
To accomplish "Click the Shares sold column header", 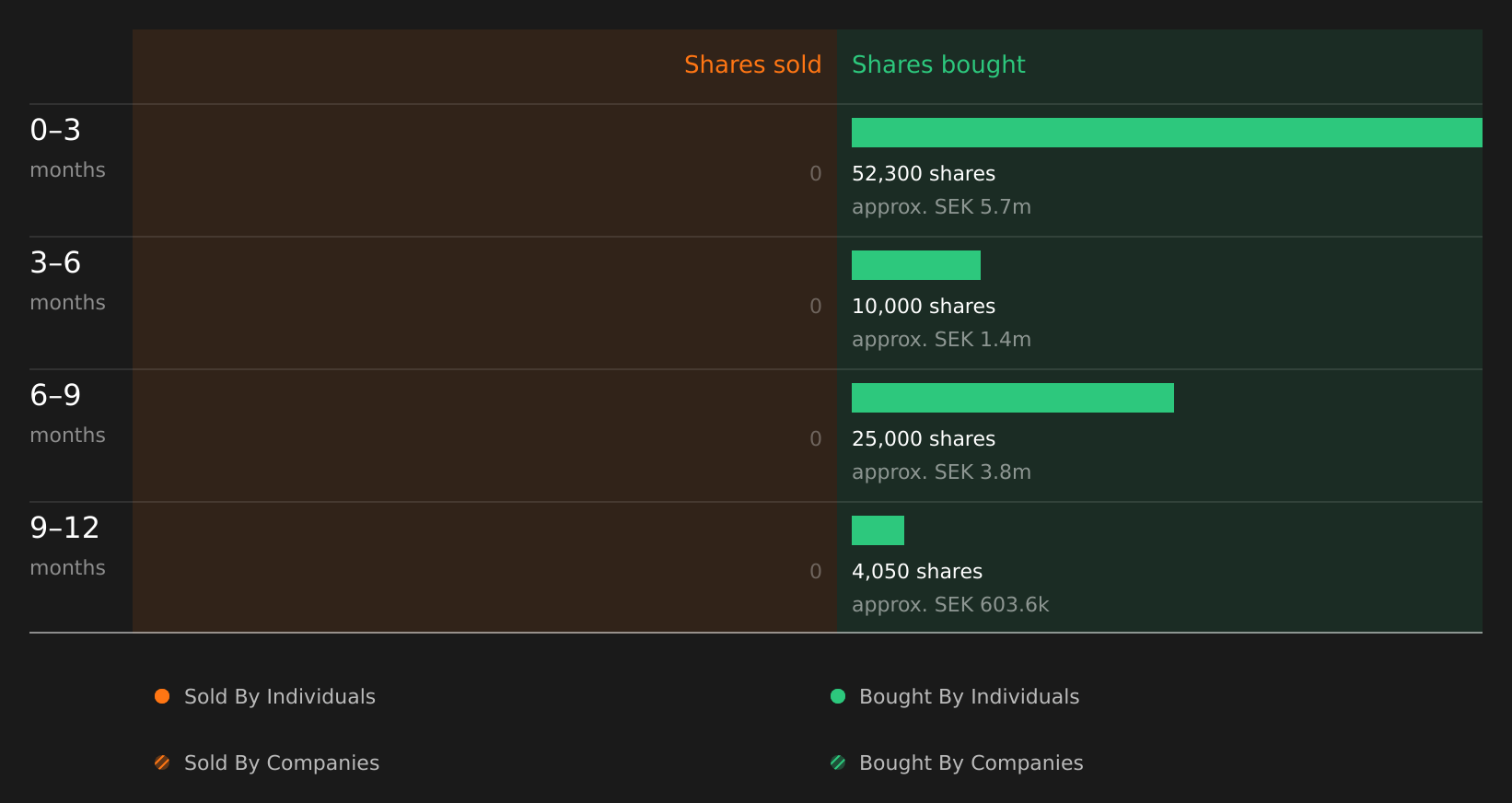I will [x=752, y=64].
